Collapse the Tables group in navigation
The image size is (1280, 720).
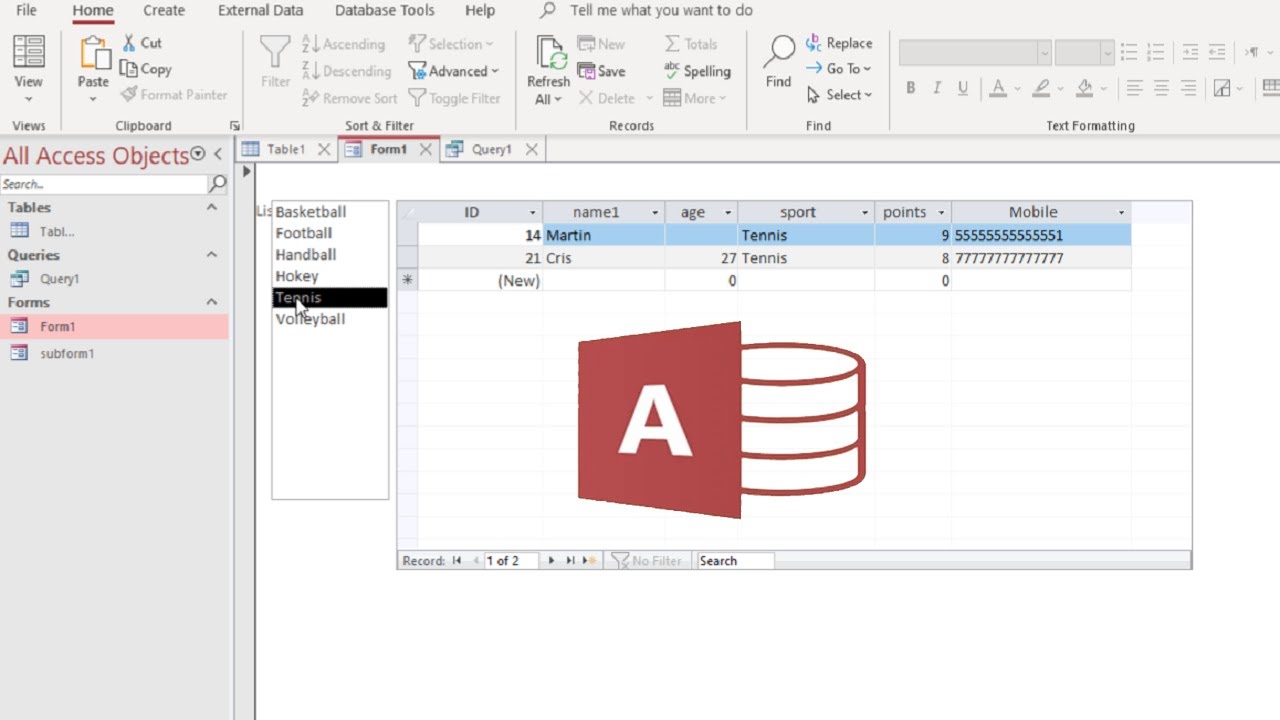pyautogui.click(x=212, y=207)
